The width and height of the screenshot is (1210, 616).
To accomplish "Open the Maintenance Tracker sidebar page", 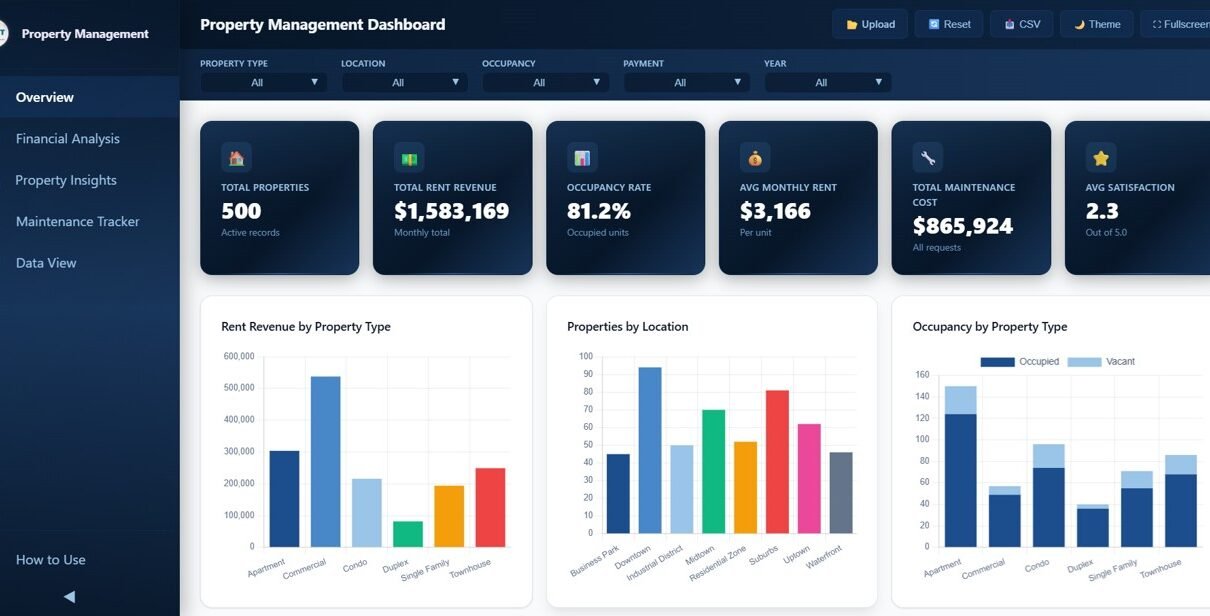I will (78, 222).
